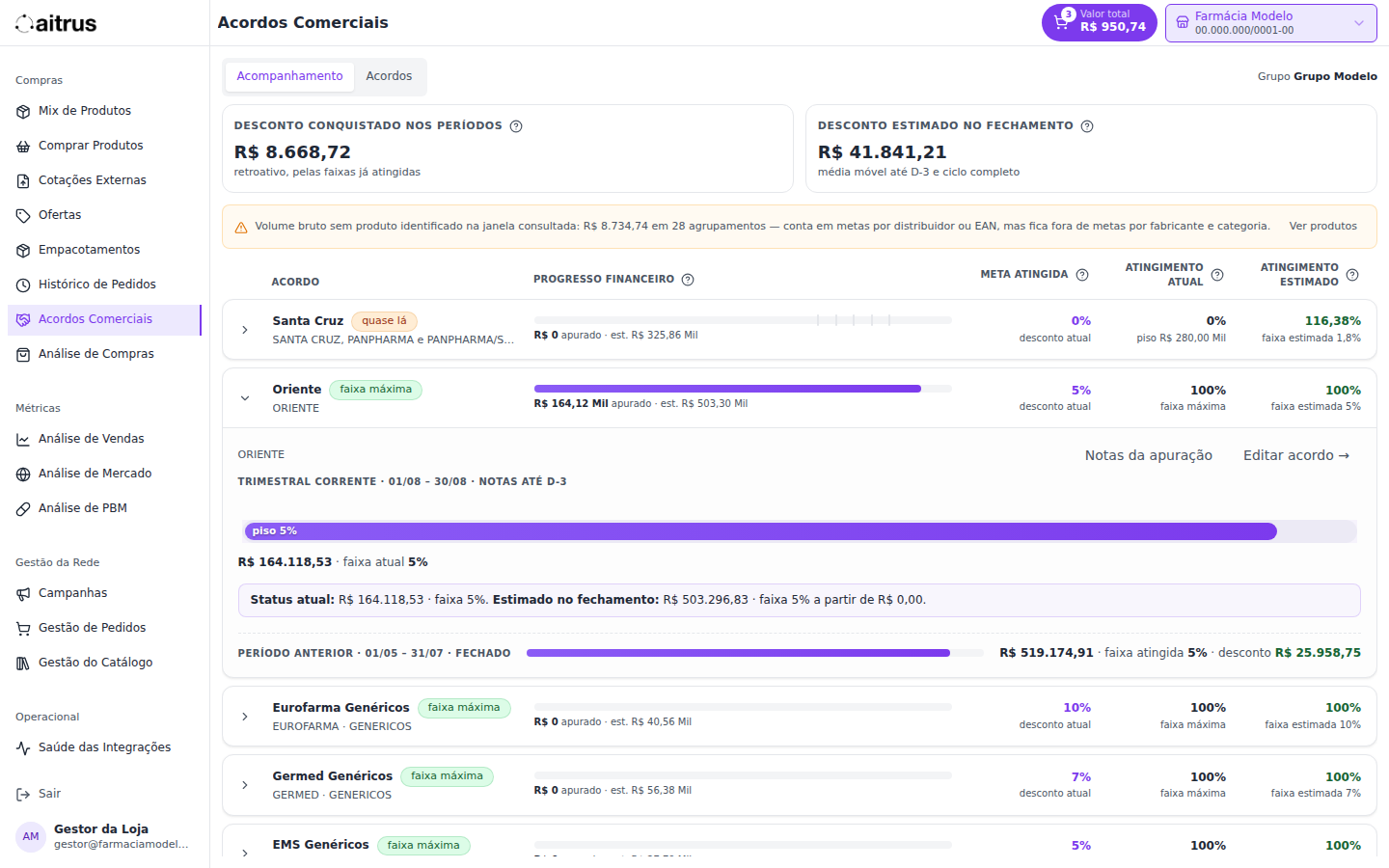Click Eurofarma Genéricos faixa máxima badge
The width and height of the screenshot is (1389, 868).
click(464, 708)
